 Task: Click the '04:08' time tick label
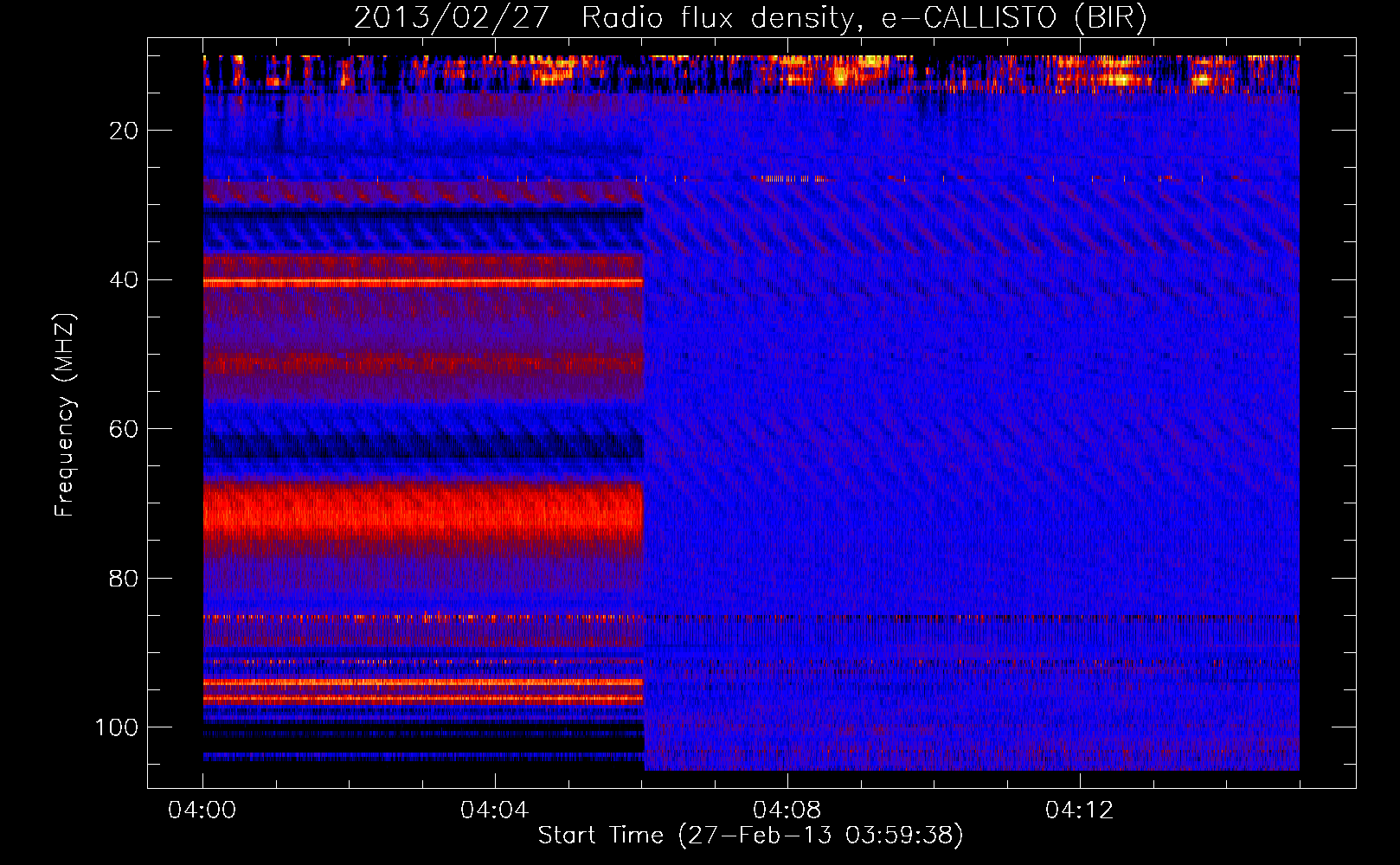tap(787, 811)
